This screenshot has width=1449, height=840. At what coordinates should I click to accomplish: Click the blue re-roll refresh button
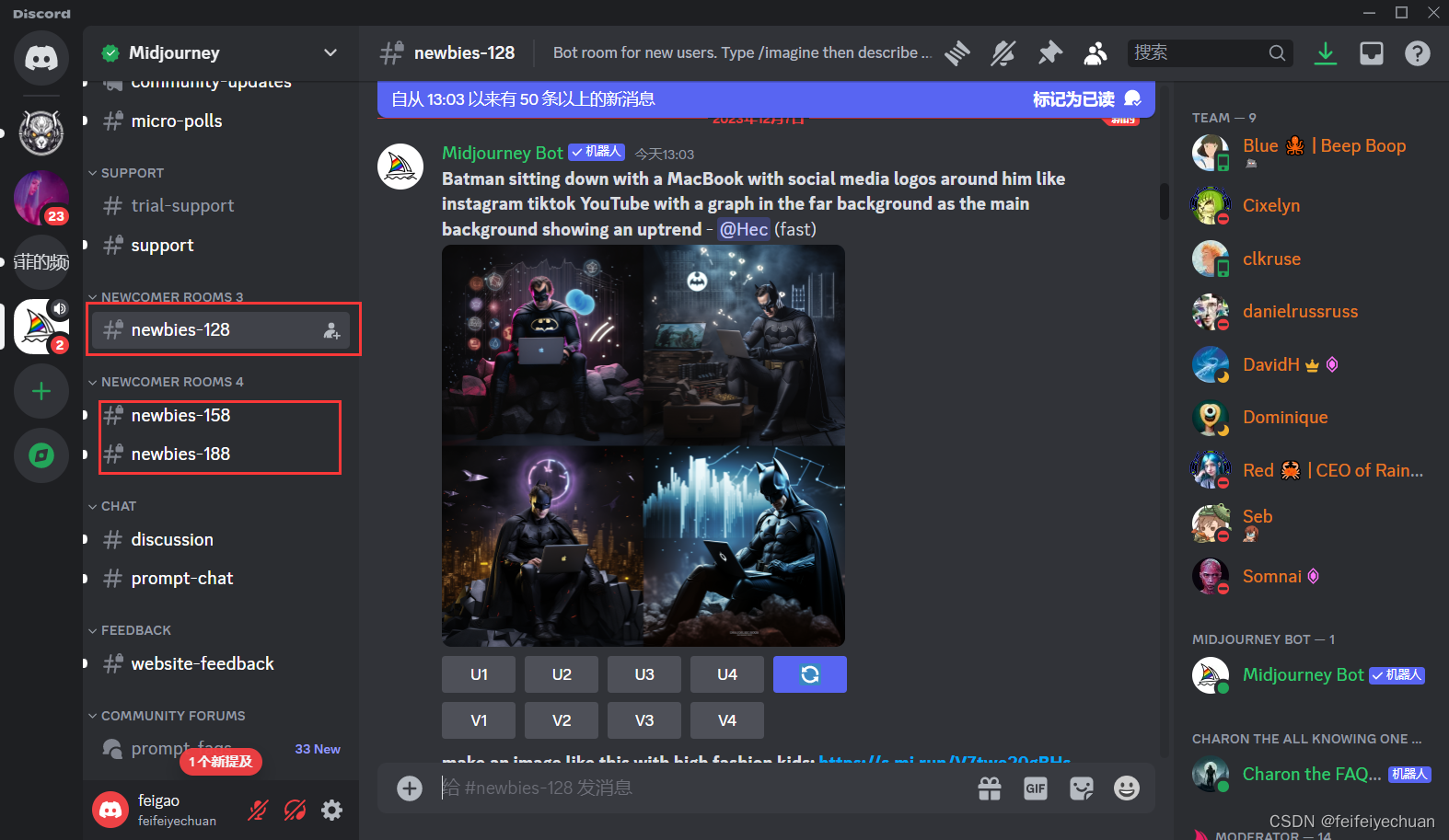[810, 674]
